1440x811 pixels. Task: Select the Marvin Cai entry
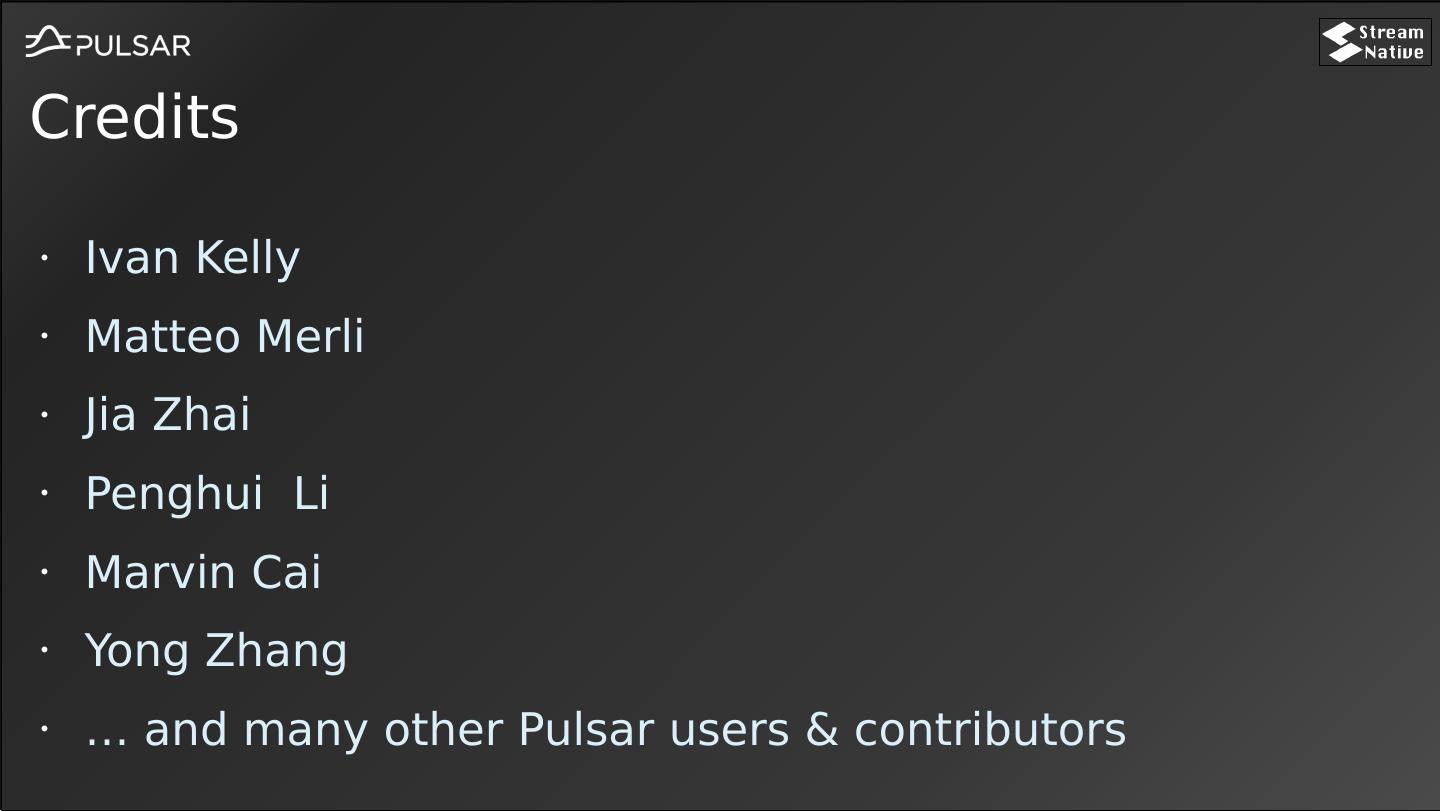coord(203,572)
